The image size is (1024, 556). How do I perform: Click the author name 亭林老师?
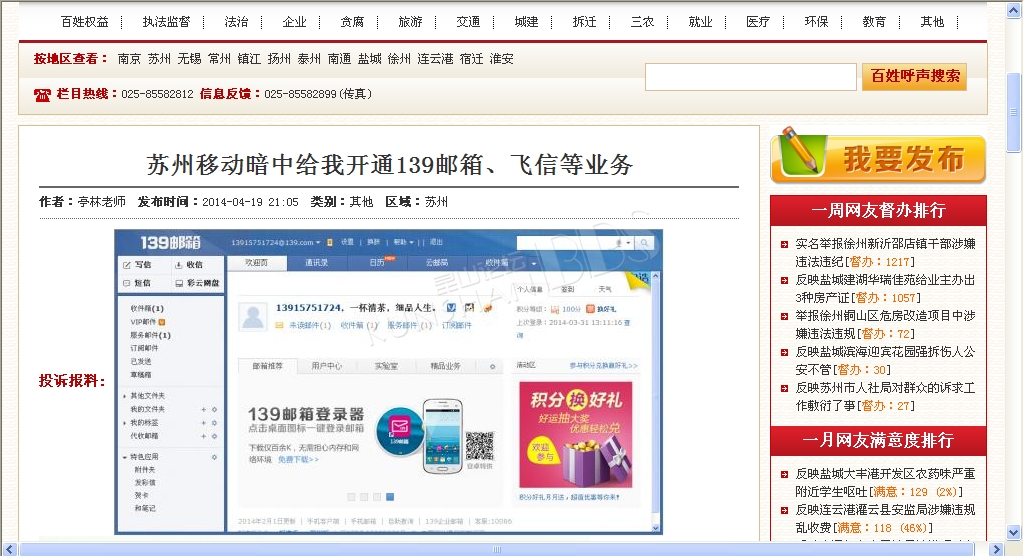click(x=101, y=202)
